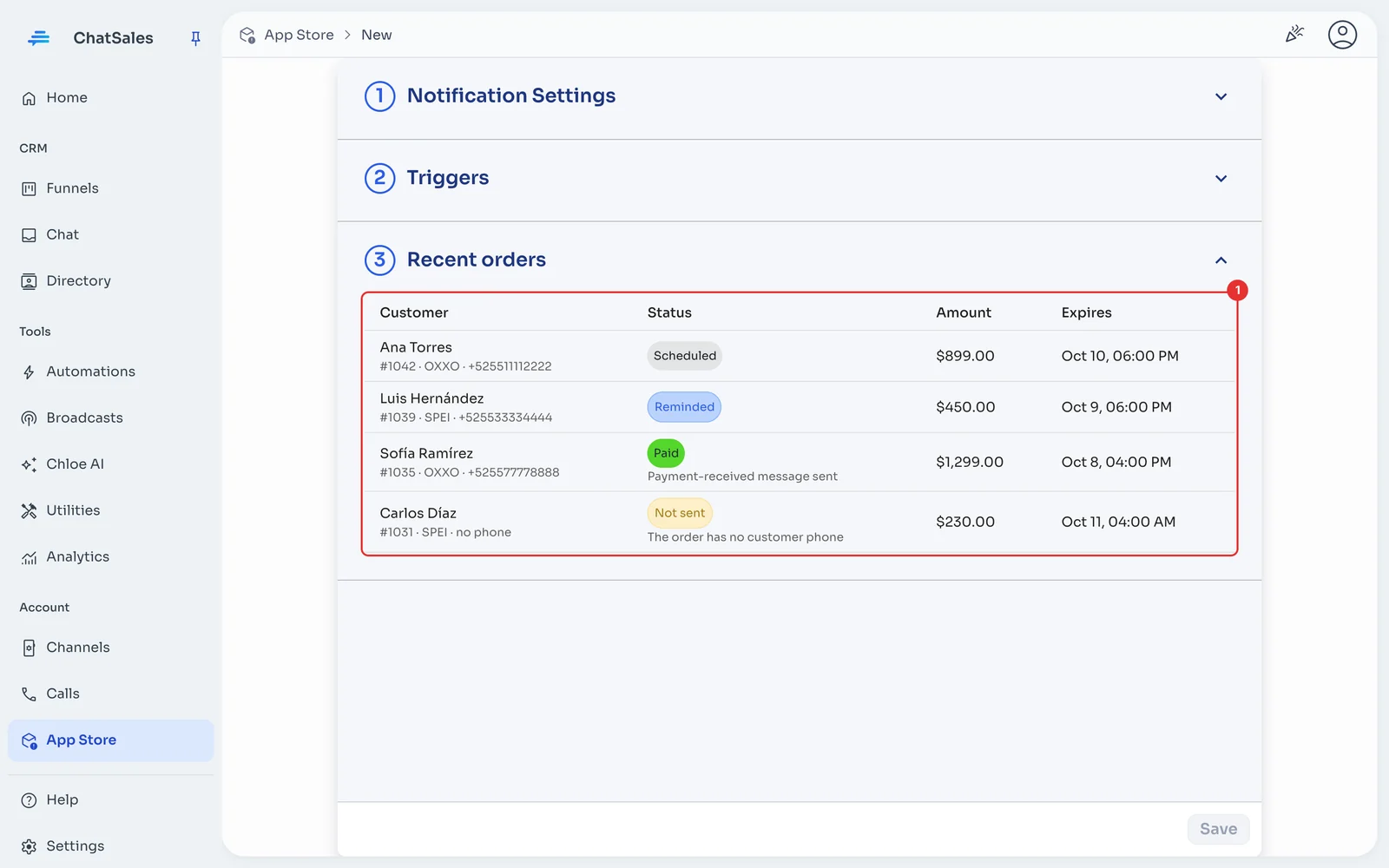1389x868 pixels.
Task: Click the Channels device icon
Action: (x=29, y=648)
